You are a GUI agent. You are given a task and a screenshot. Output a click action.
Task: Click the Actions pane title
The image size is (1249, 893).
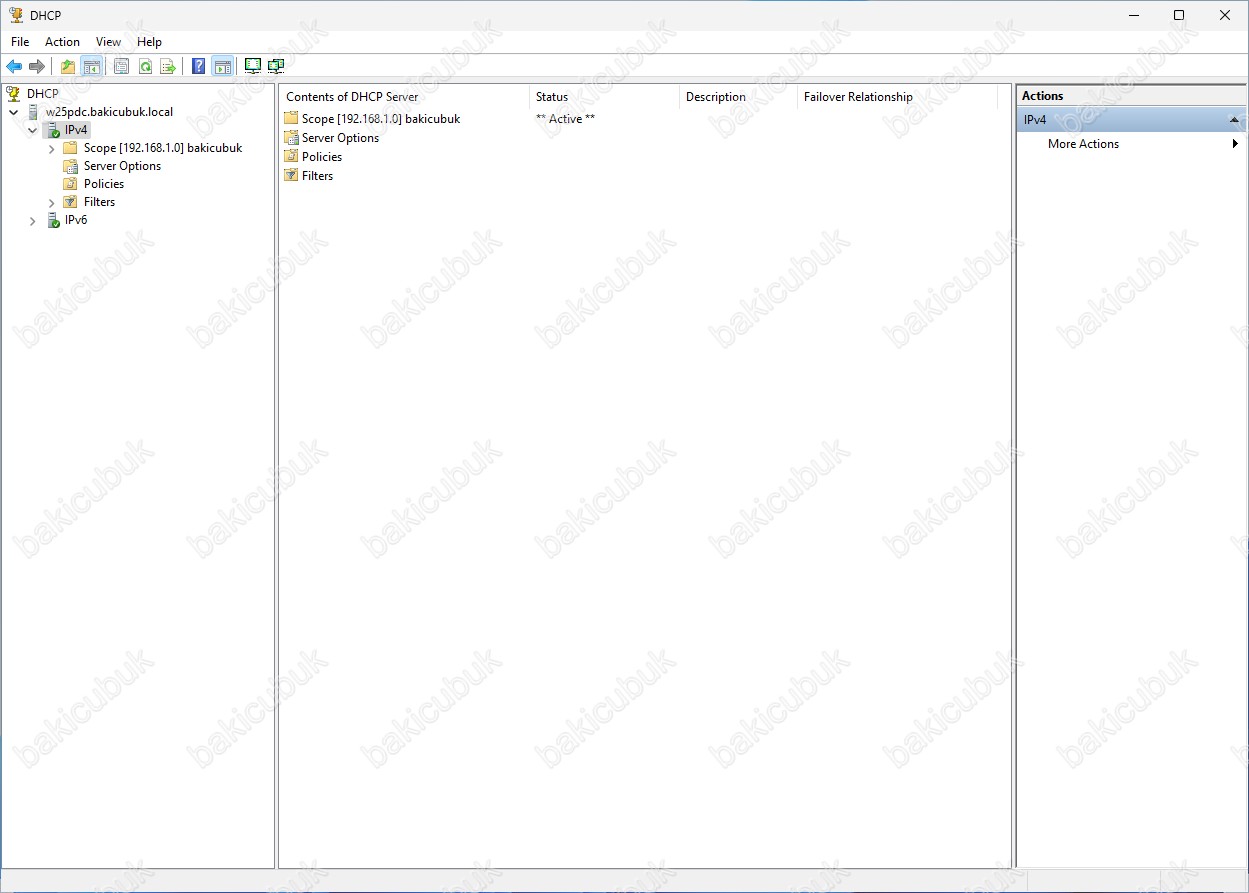1042,96
